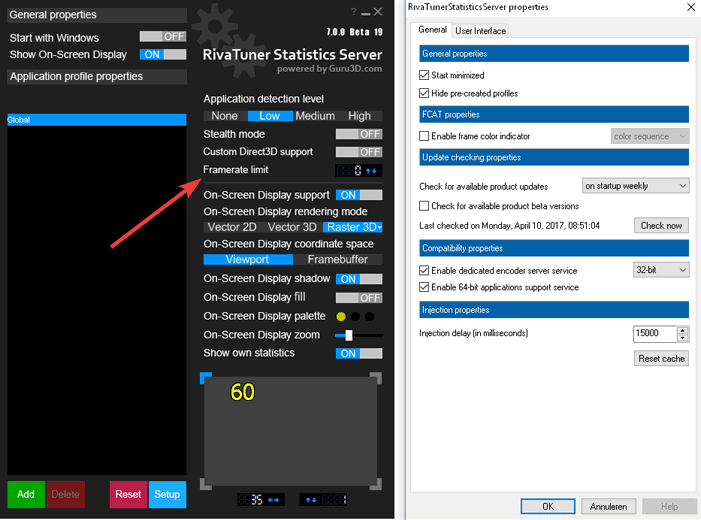This screenshot has height=520, width=701.
Task: Click the Delete profile button
Action: point(66,495)
